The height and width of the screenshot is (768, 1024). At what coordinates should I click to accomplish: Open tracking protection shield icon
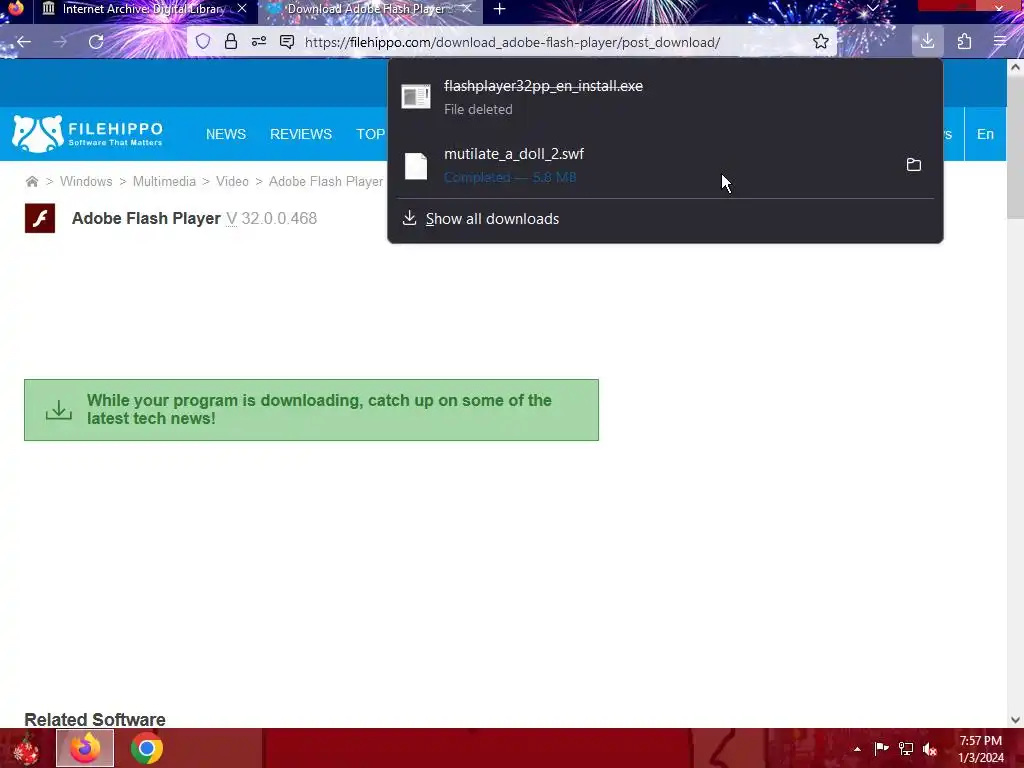pyautogui.click(x=203, y=42)
